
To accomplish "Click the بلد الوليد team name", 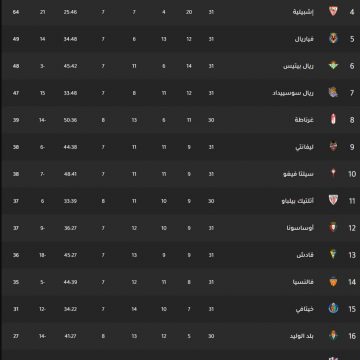I will 302,336.
